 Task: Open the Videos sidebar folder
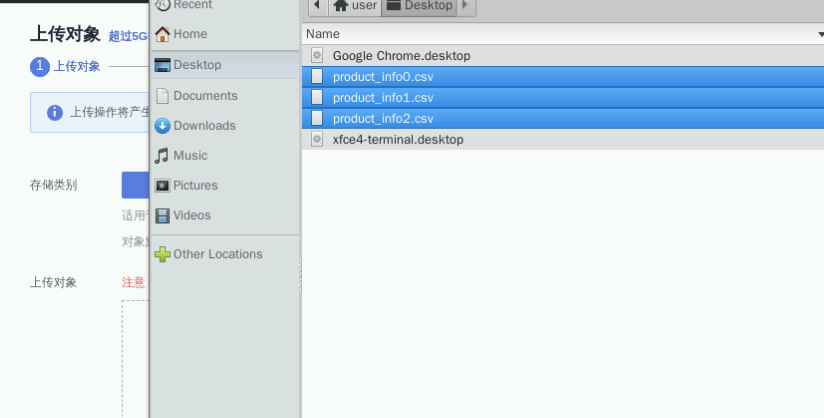pos(192,215)
